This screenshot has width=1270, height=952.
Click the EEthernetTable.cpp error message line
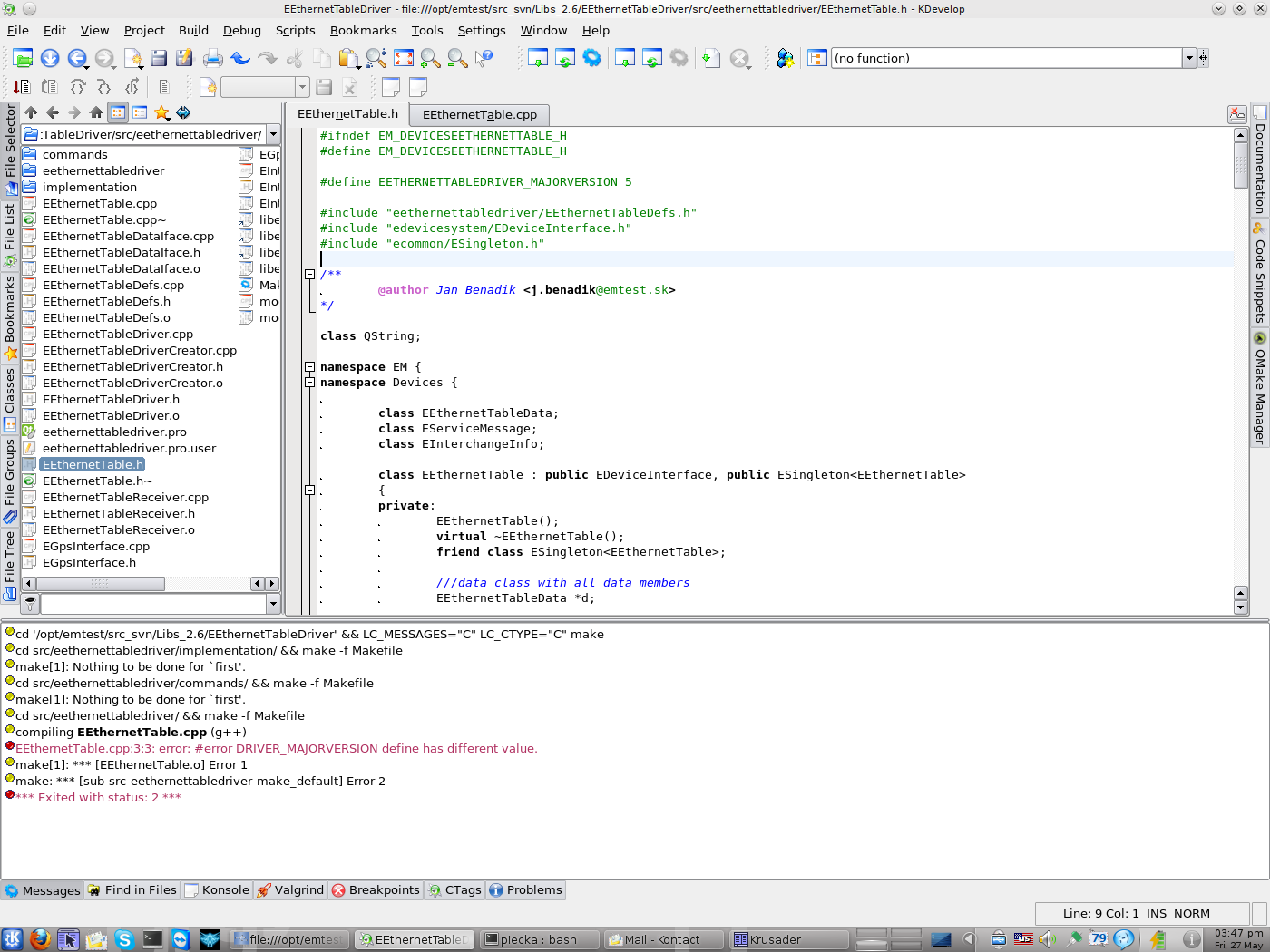276,749
